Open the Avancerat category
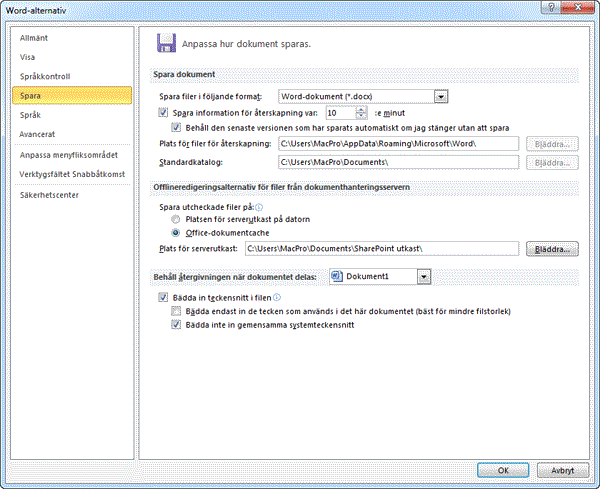 [x=38, y=134]
